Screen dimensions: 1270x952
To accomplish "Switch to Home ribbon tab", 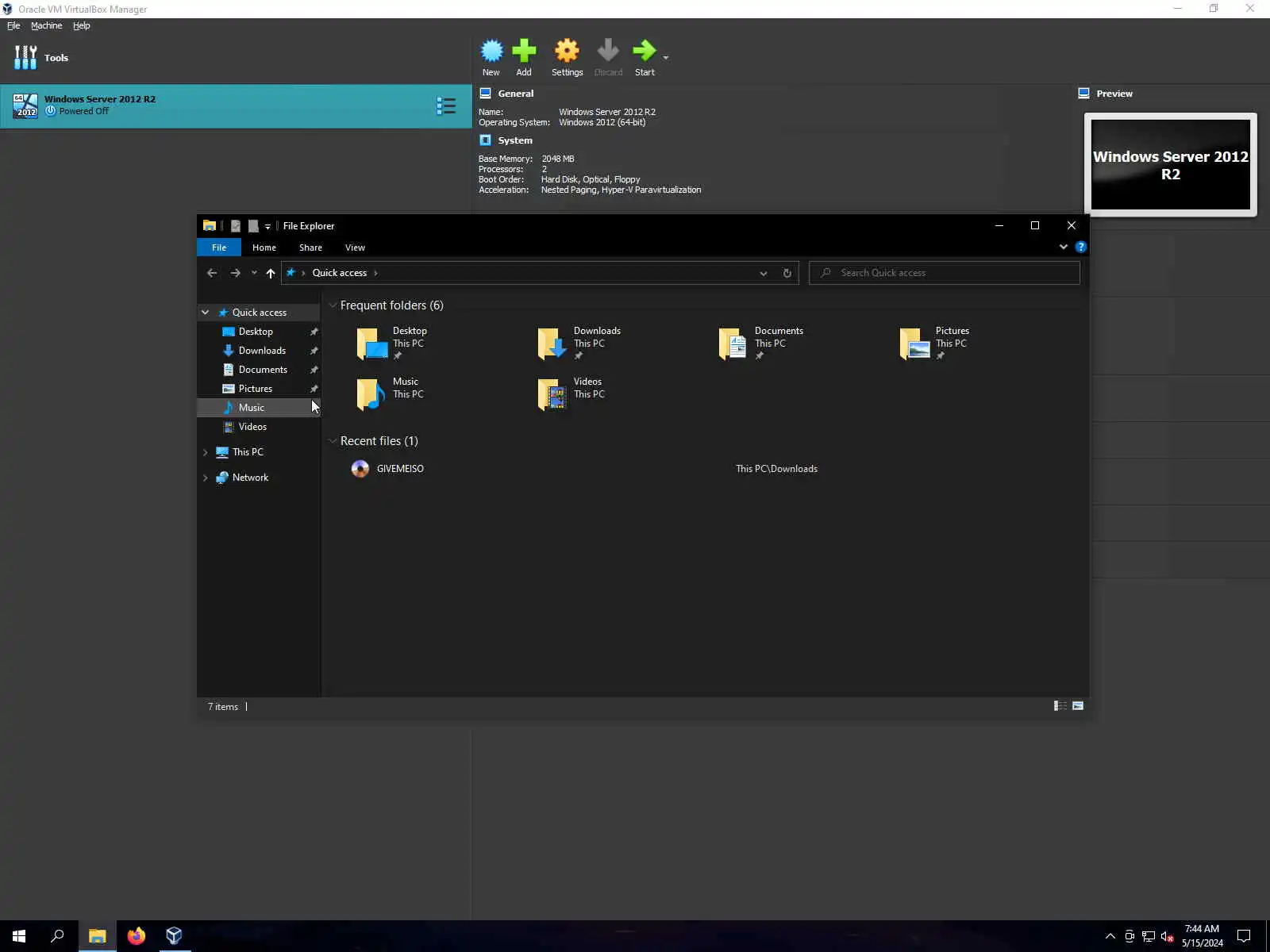I will [264, 248].
